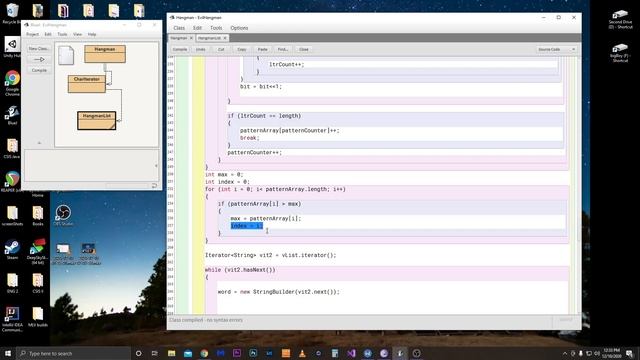
Task: Select the README paper icon in the diagram
Action: tap(66, 56)
